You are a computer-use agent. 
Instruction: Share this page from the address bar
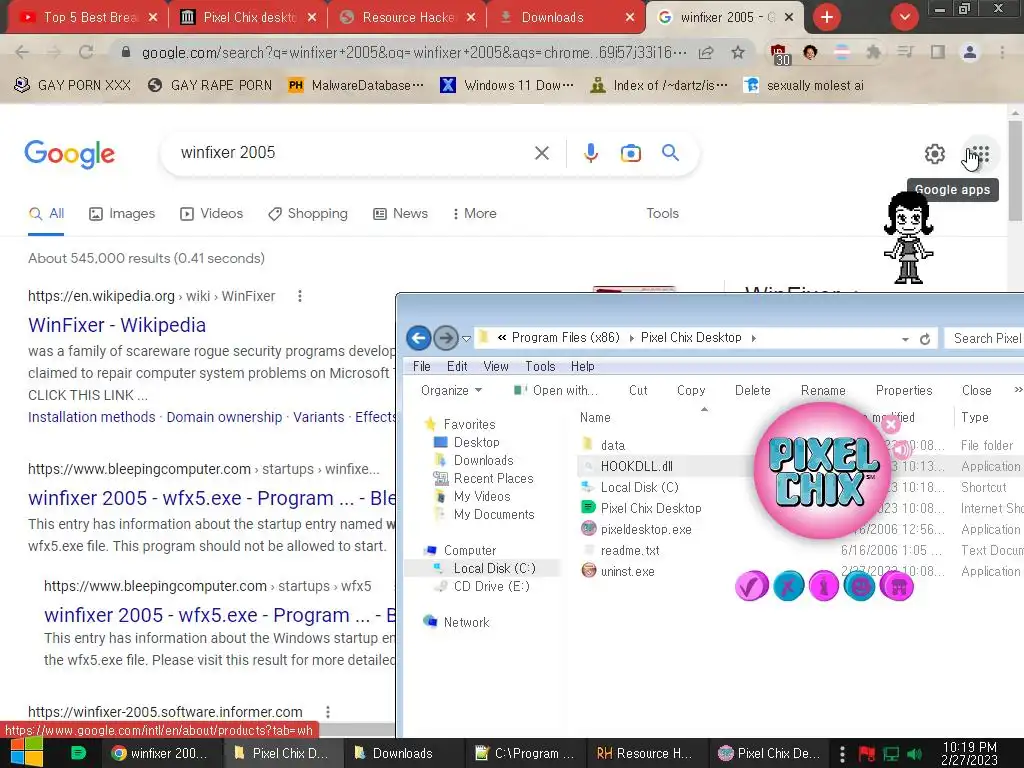click(x=706, y=52)
